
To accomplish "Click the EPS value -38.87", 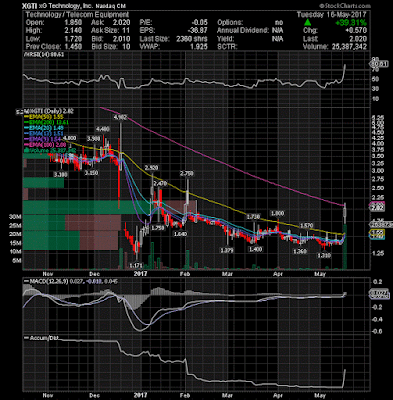I will pos(198,31).
